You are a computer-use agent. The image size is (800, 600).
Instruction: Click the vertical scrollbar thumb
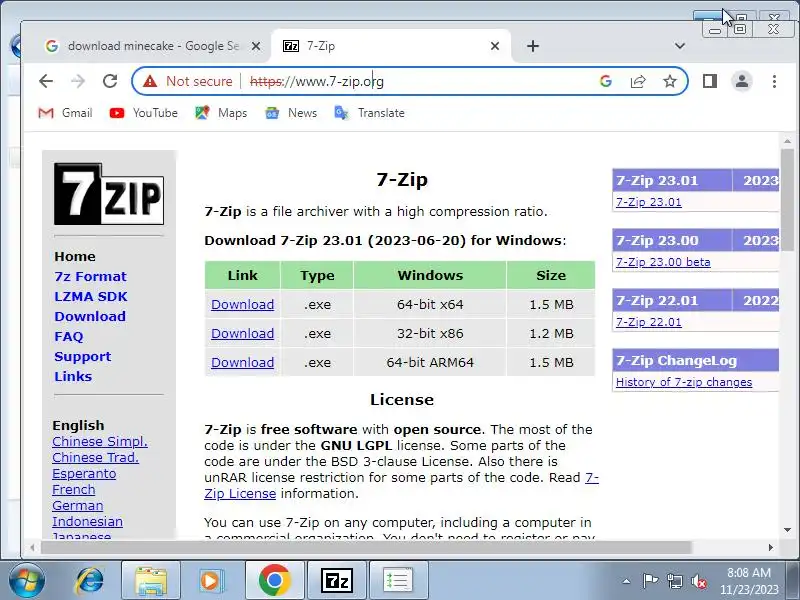coord(787,199)
